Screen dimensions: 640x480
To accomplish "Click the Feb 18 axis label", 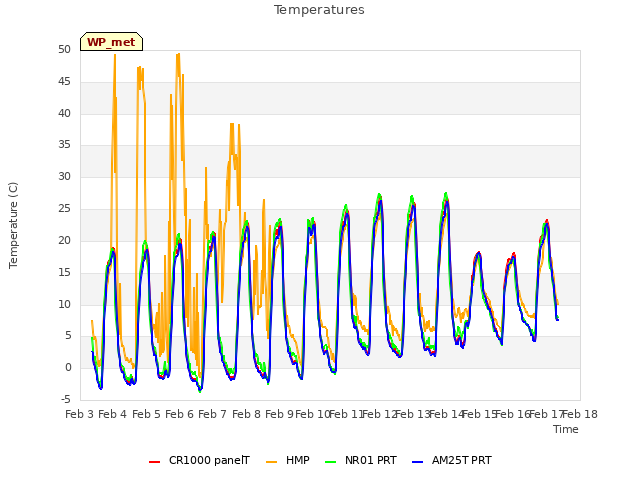I will pyautogui.click(x=580, y=414).
